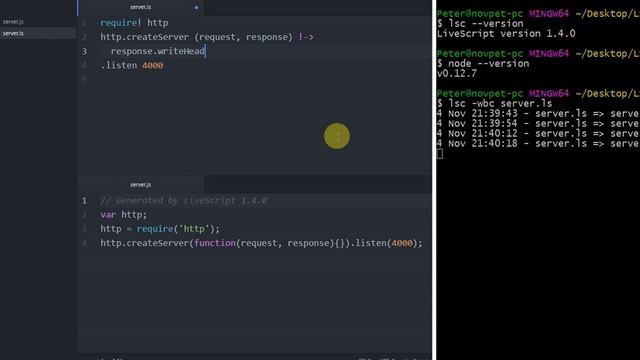Click after 'response.writeHead' in the editor

[205, 51]
